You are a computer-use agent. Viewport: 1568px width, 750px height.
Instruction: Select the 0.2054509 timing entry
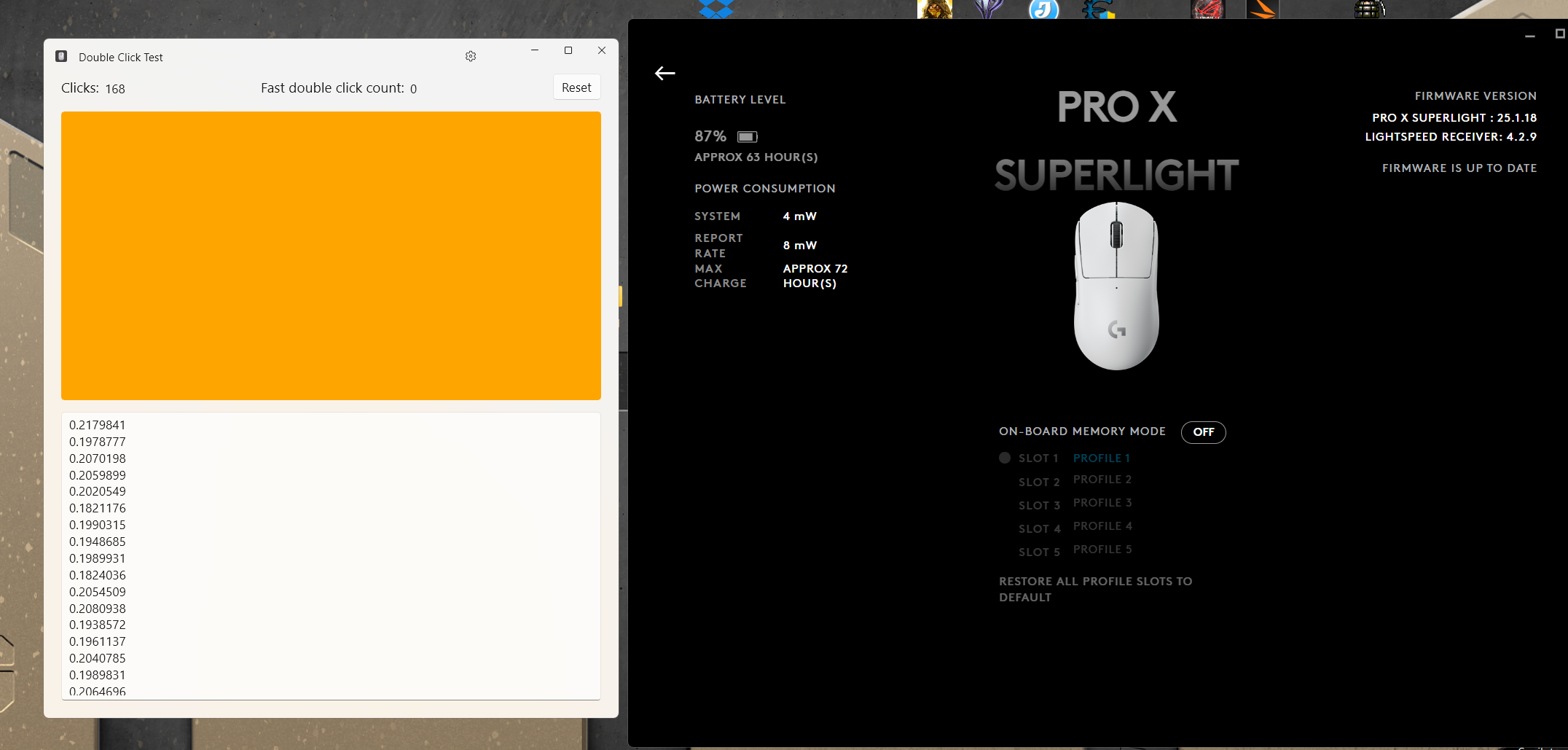(x=98, y=592)
